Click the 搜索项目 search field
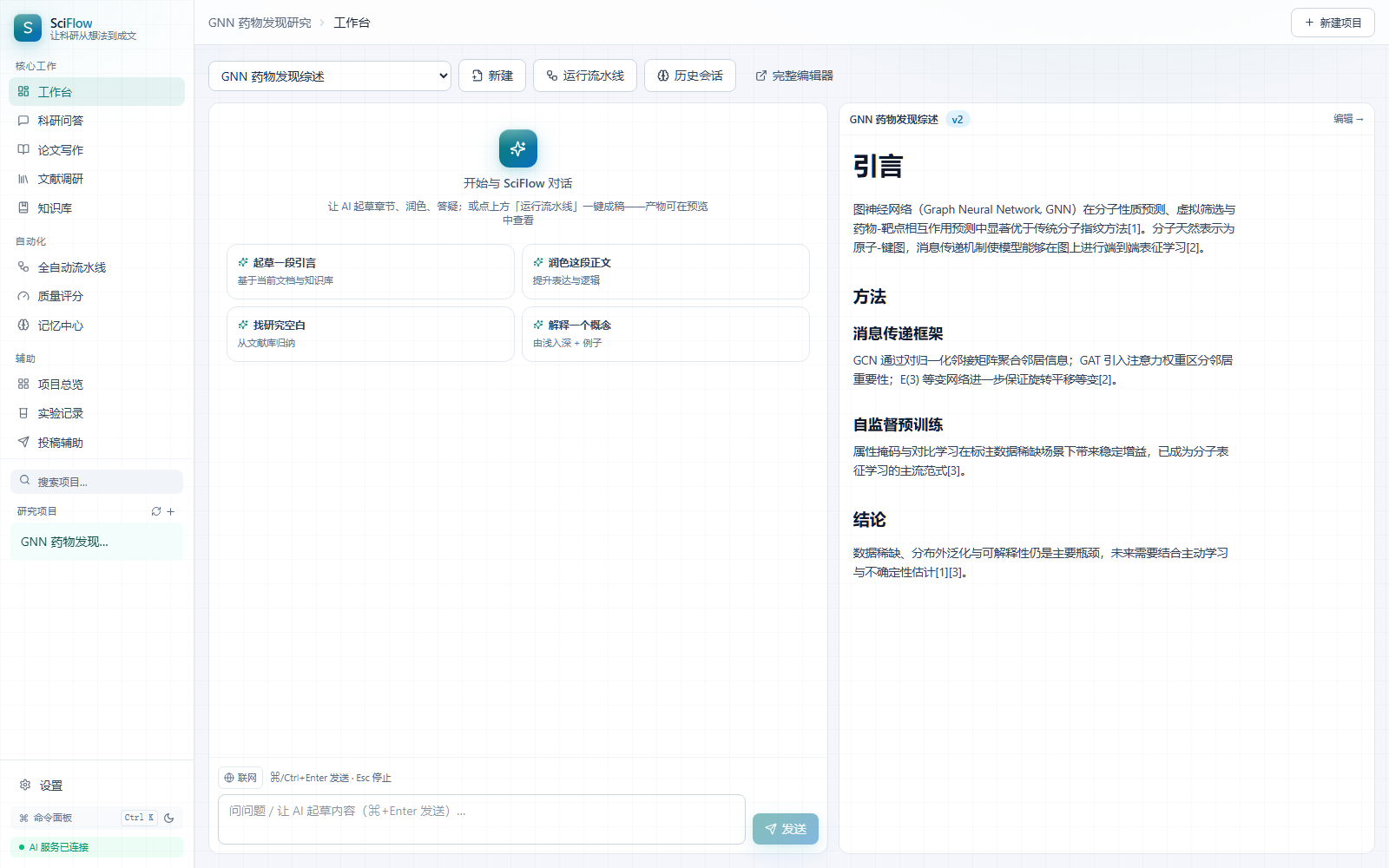Viewport: 1389px width, 868px height. (x=96, y=481)
